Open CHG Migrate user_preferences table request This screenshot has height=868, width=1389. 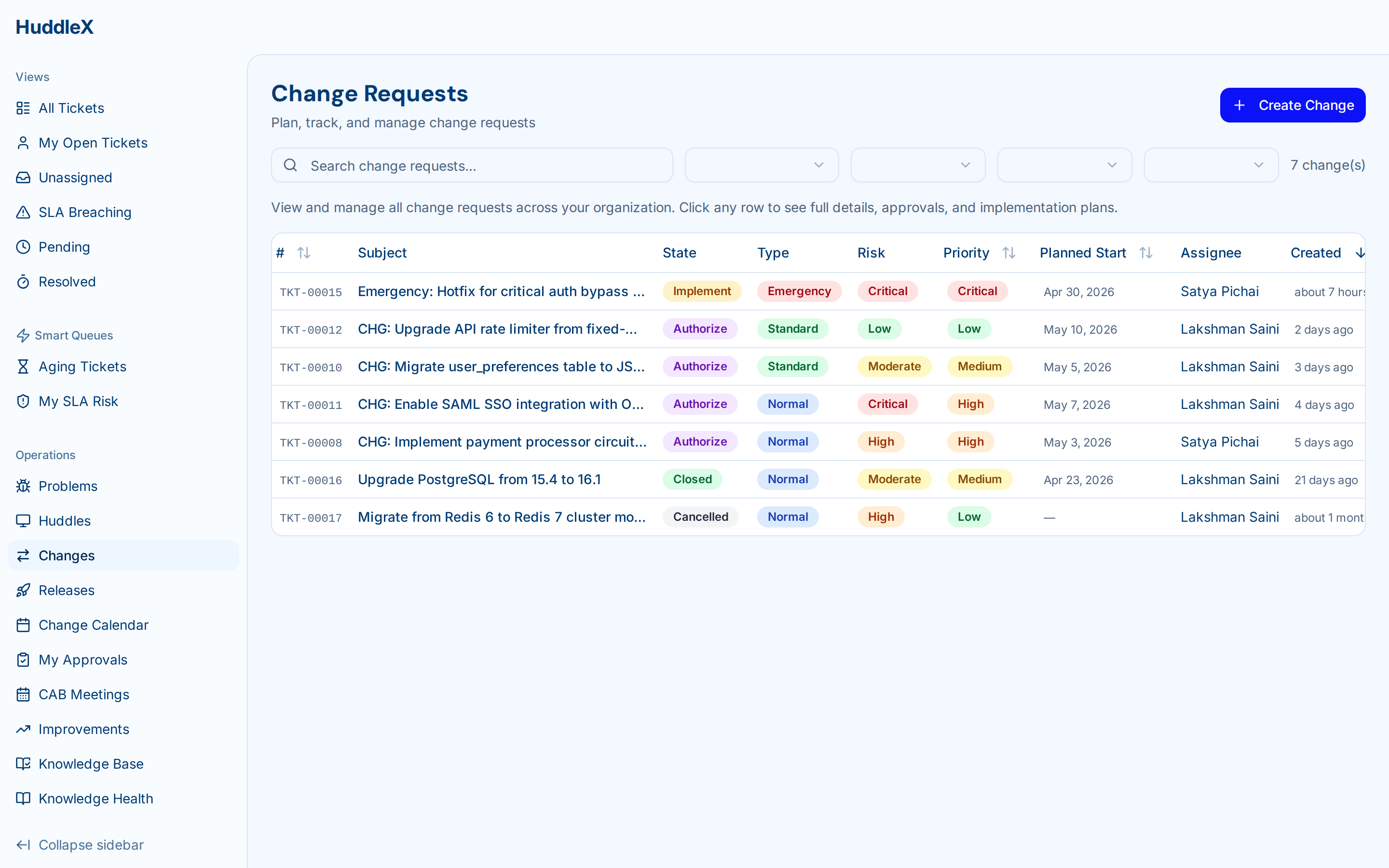pos(501,366)
